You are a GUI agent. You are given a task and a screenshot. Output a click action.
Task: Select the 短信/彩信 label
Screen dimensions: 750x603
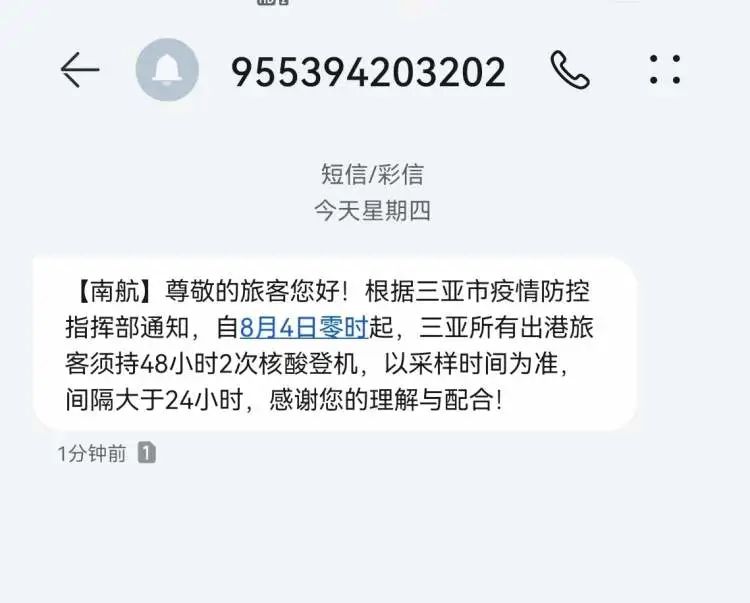372,174
